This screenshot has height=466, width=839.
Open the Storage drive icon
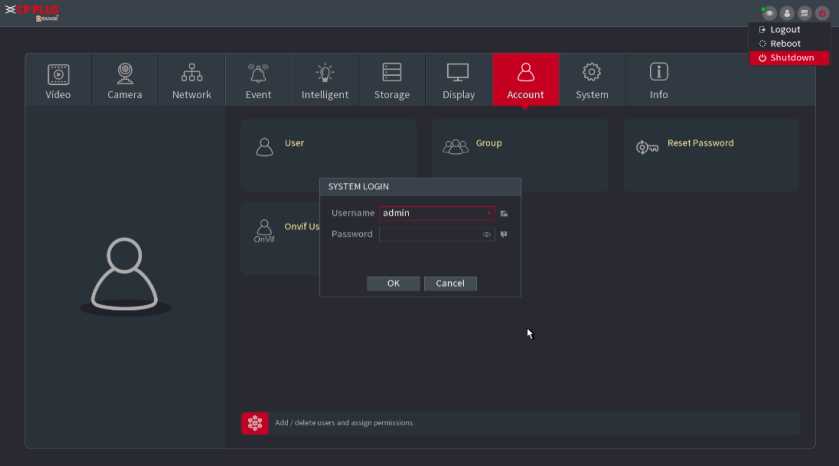pyautogui.click(x=392, y=80)
